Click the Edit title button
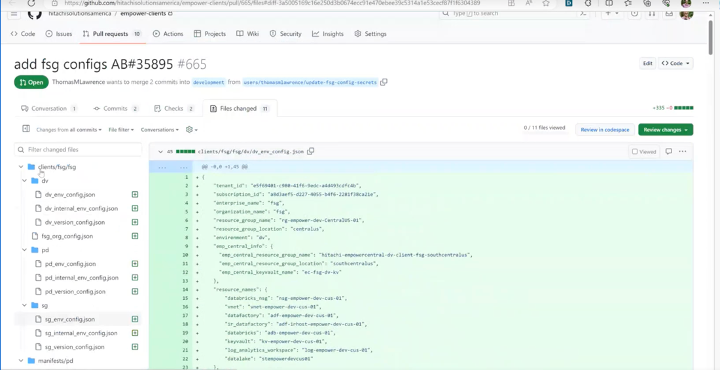 pos(647,63)
